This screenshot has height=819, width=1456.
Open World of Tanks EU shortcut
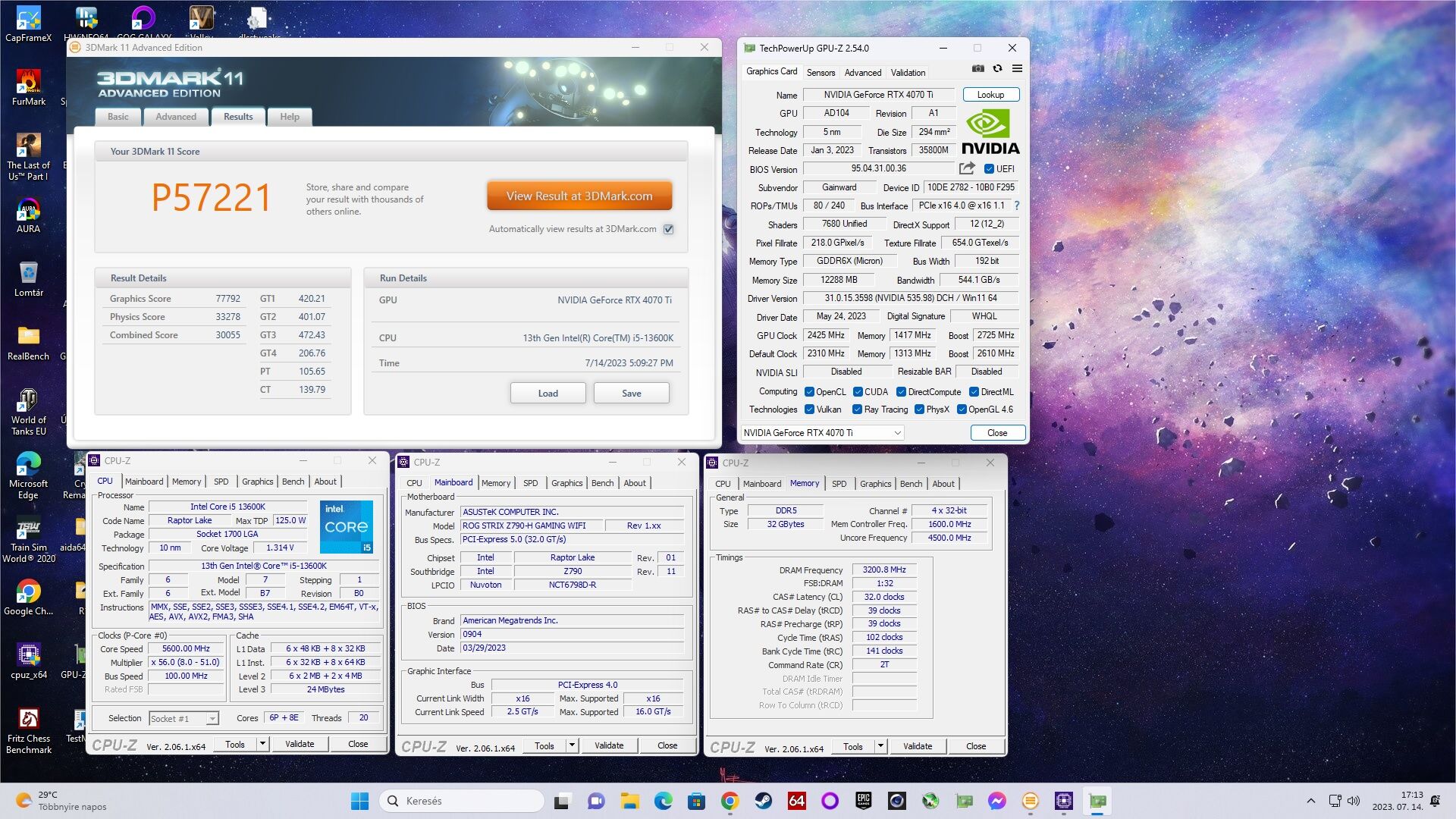pyautogui.click(x=28, y=413)
